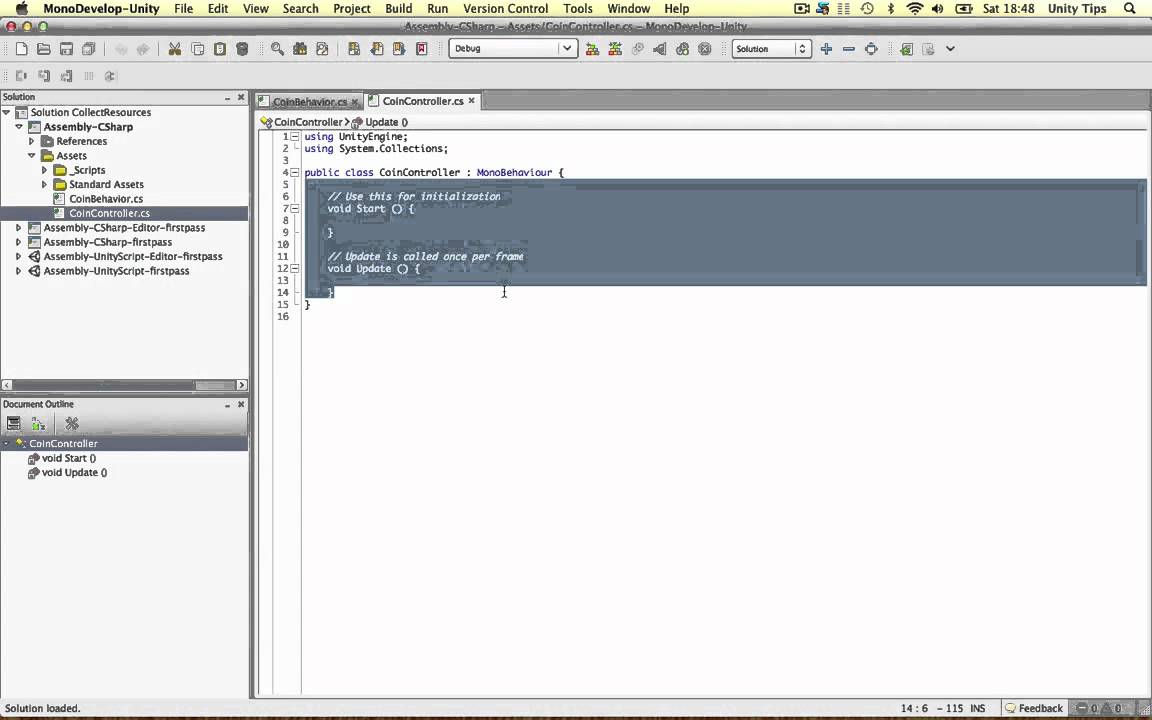Click the blue plus zoom-in icon

[827, 48]
